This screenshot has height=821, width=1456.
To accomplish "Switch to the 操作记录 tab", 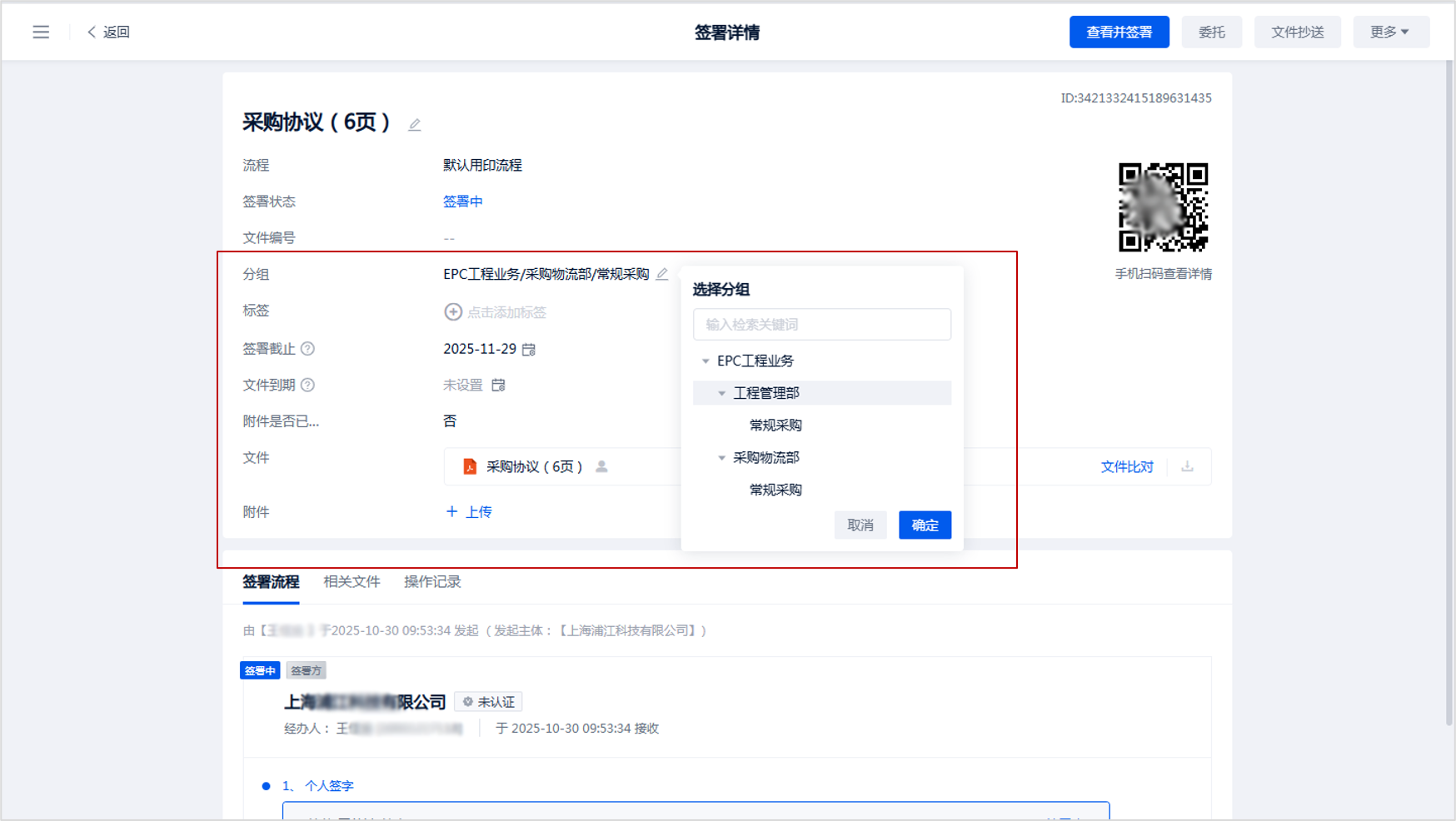I will pos(432,582).
